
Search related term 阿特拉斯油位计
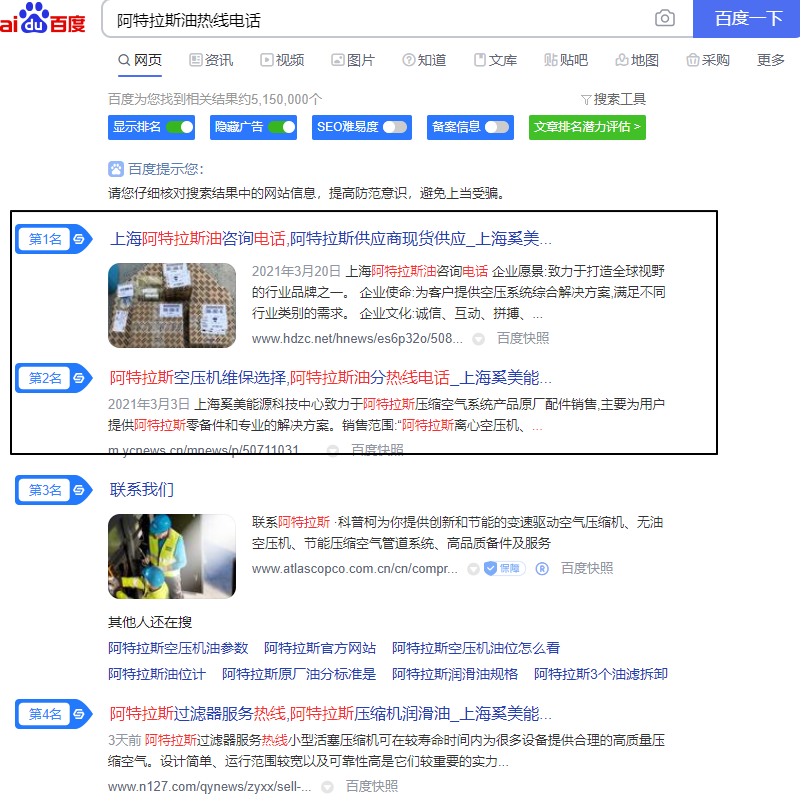(157, 674)
